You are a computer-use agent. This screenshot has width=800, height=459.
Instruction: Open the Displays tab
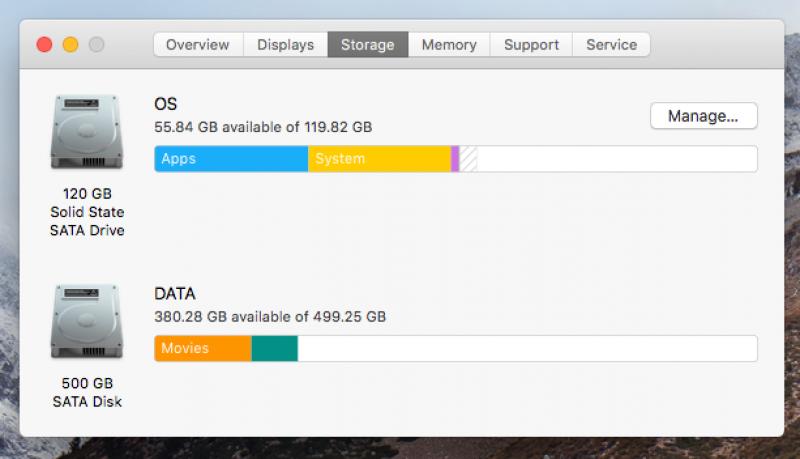pyautogui.click(x=285, y=44)
